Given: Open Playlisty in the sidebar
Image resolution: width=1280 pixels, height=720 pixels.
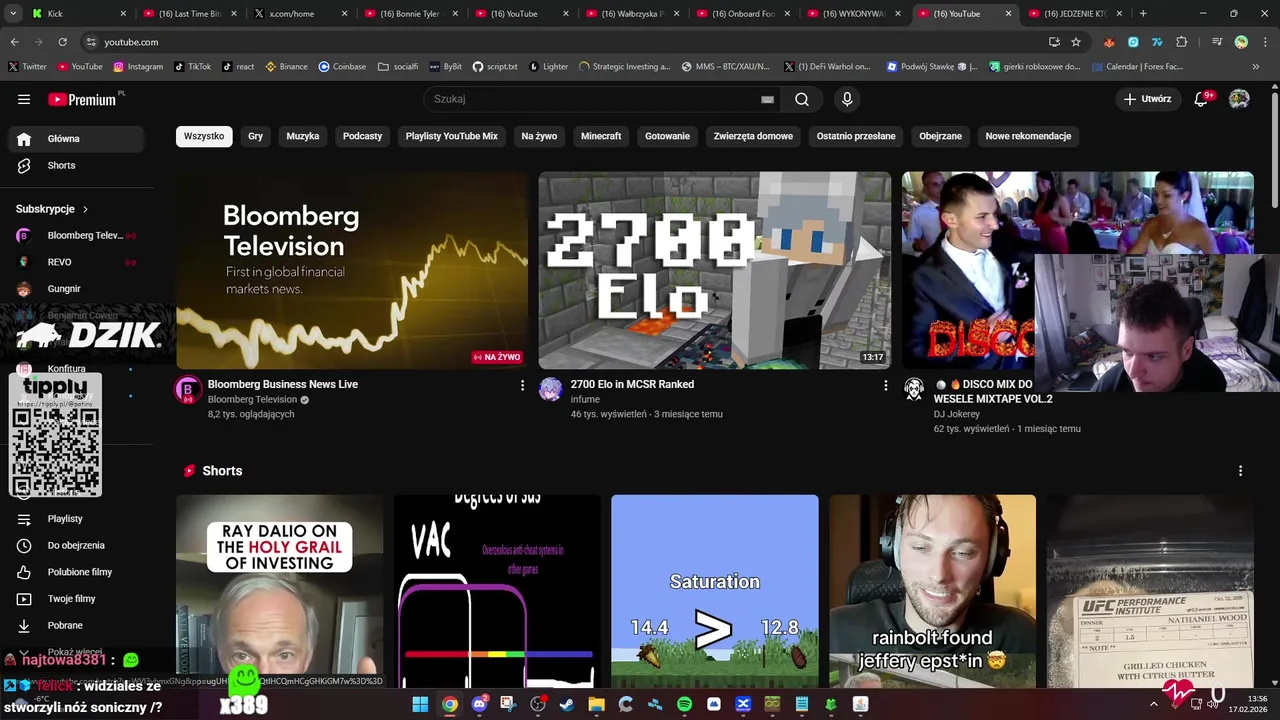Looking at the screenshot, I should pos(77,519).
